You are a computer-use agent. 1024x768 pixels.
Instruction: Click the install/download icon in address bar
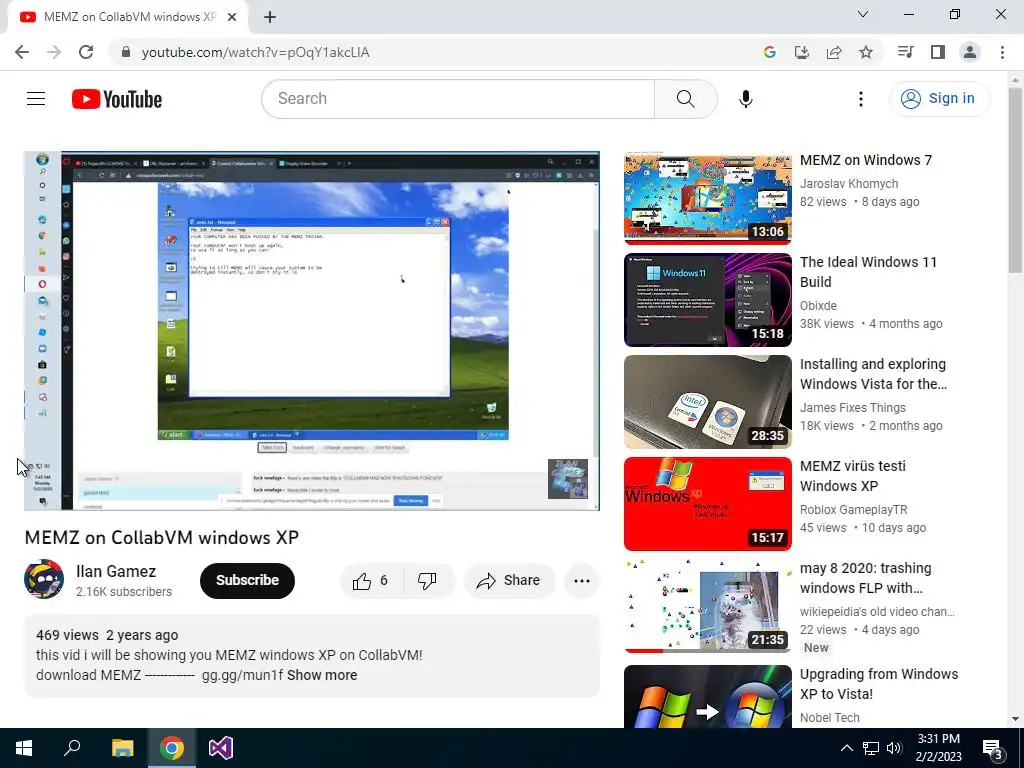coord(802,52)
